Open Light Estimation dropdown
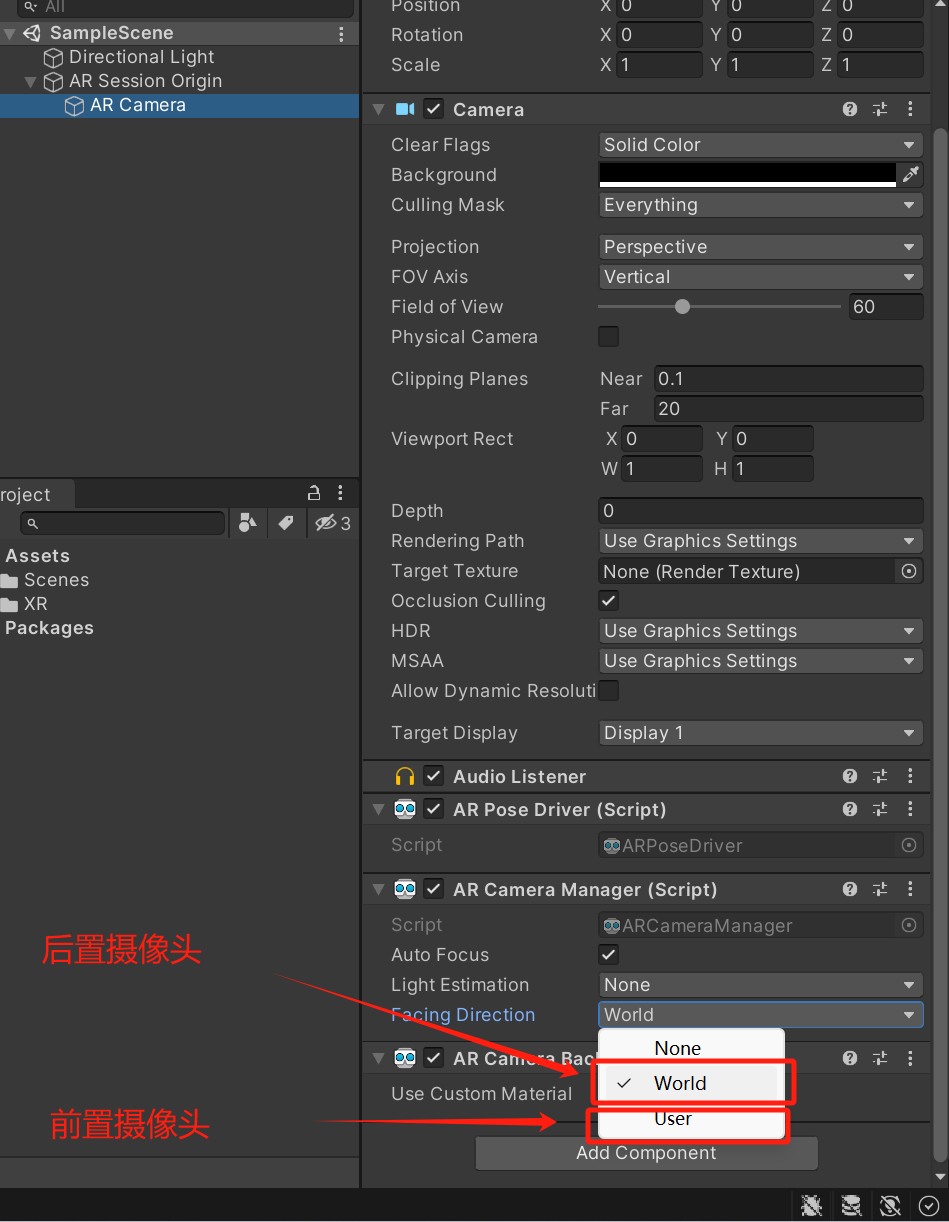 click(x=760, y=985)
